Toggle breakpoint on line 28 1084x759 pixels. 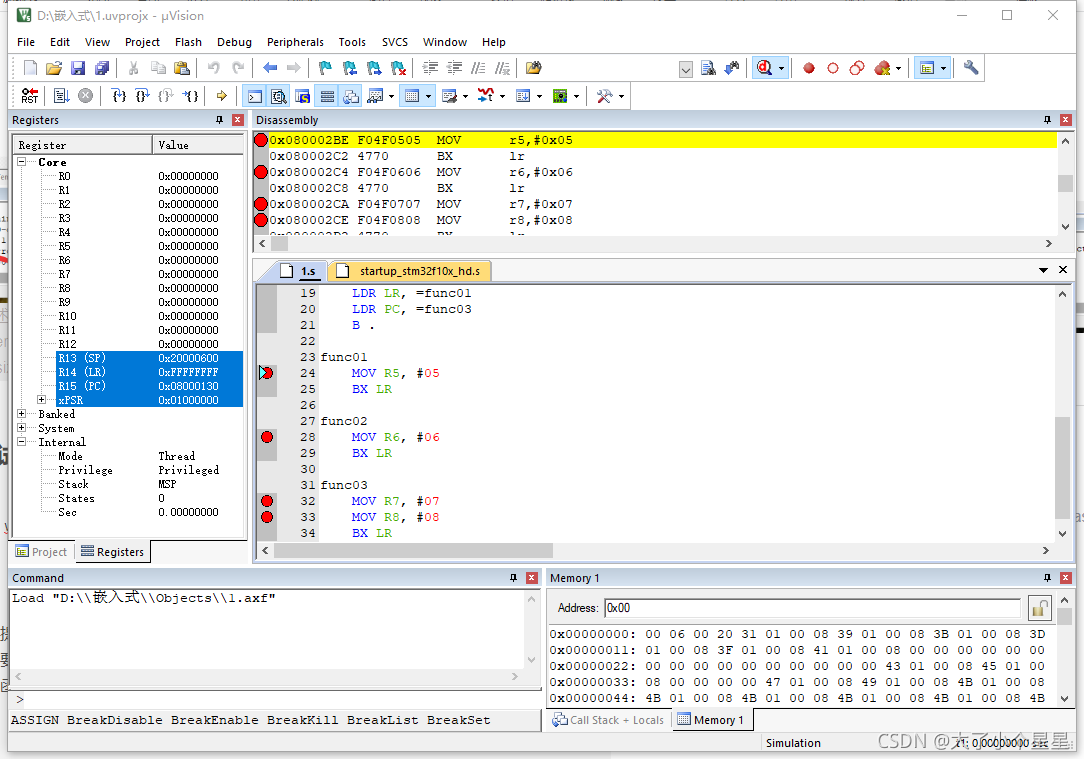coord(267,437)
